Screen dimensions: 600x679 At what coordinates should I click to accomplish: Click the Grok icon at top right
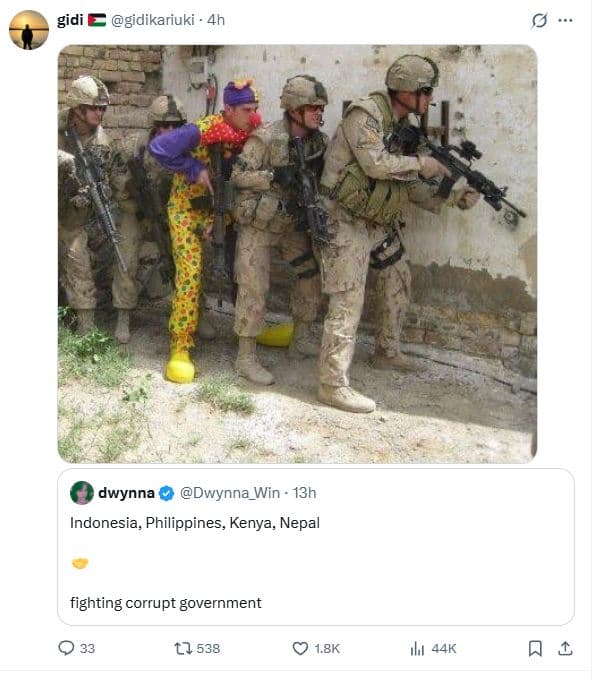pyautogui.click(x=539, y=20)
